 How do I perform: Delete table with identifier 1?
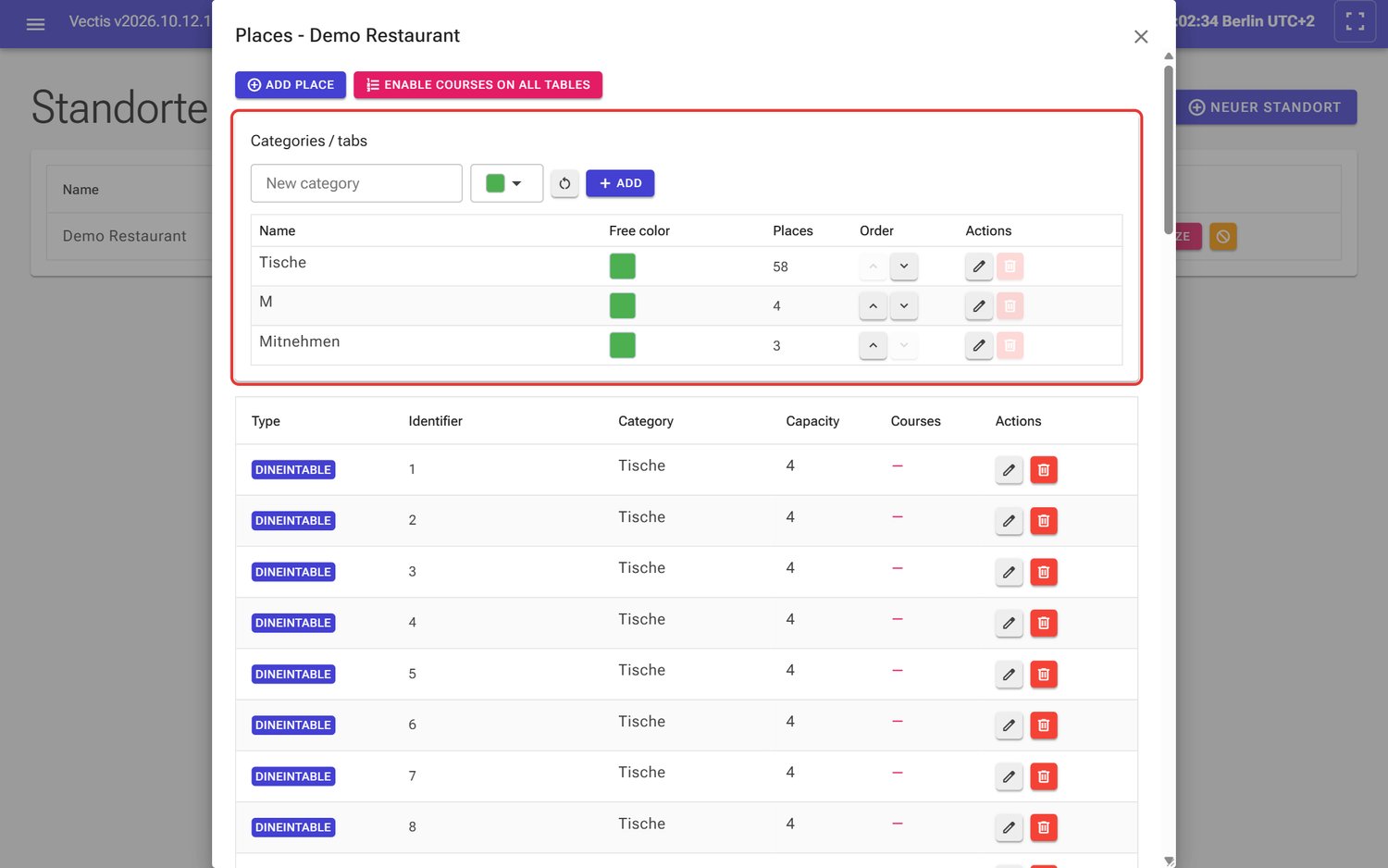tap(1044, 470)
